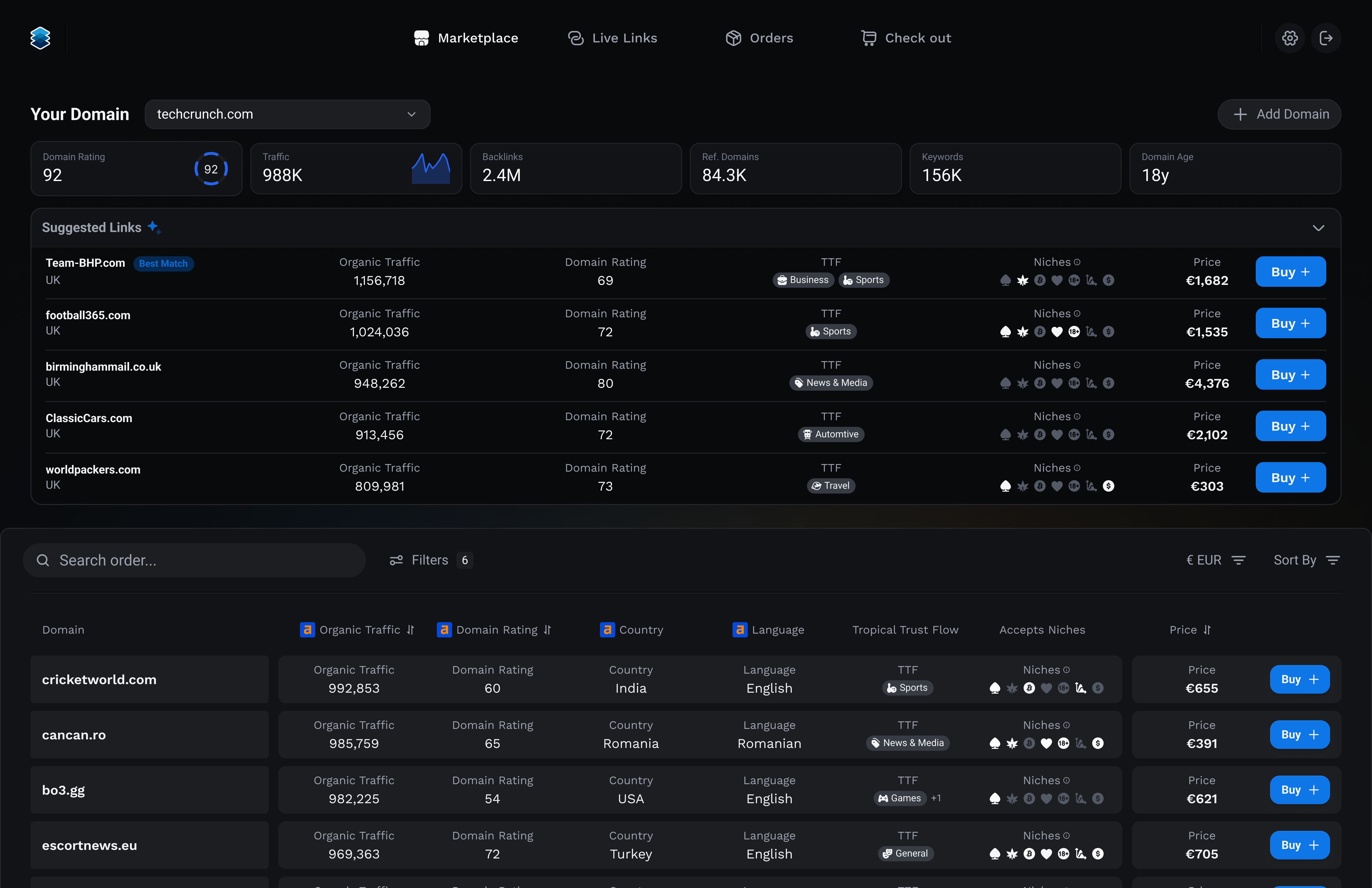Click the app logo icon
Screen dimensions: 1372x888
[x=40, y=38]
